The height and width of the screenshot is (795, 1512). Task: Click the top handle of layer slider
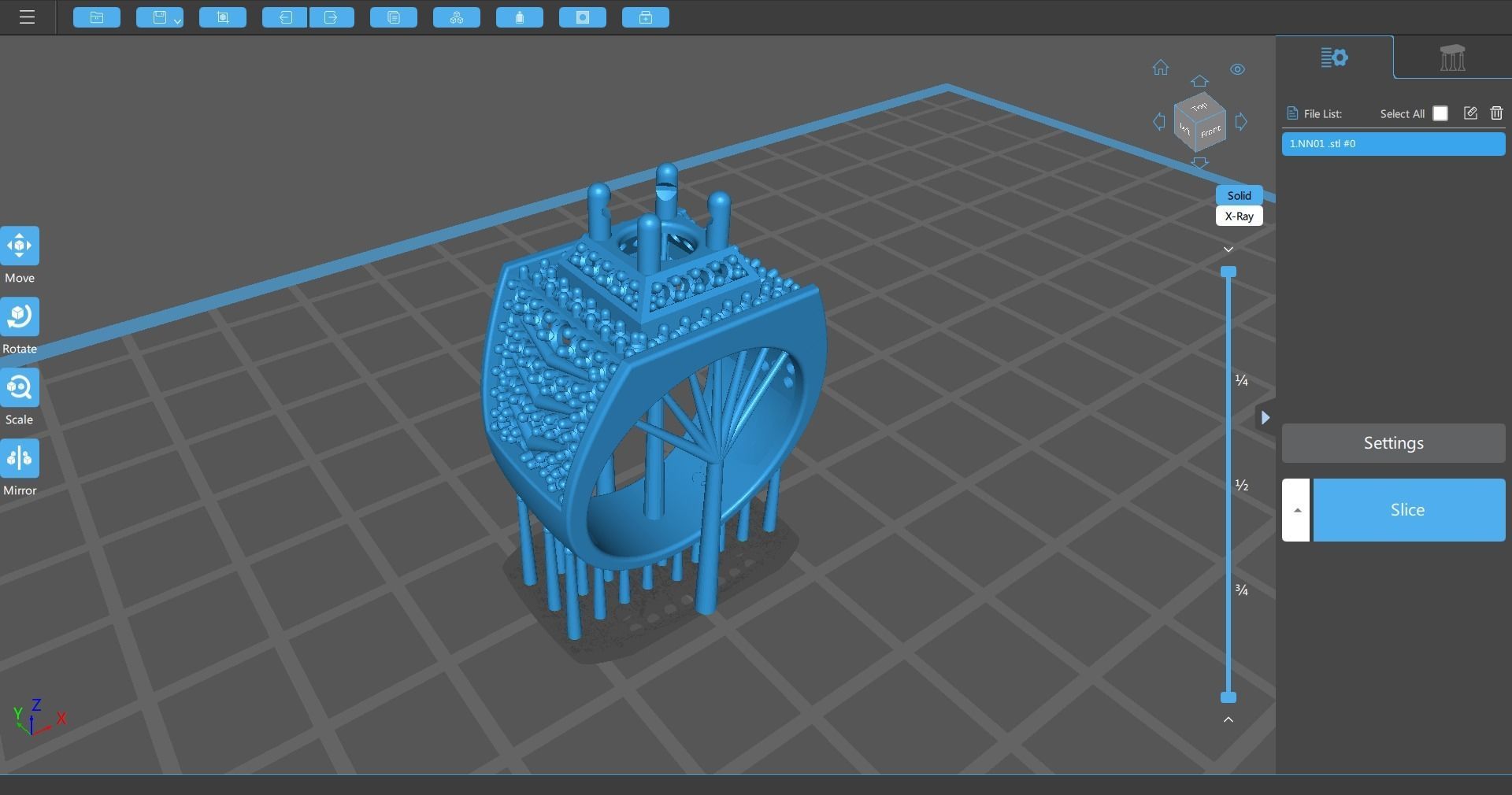click(1228, 272)
